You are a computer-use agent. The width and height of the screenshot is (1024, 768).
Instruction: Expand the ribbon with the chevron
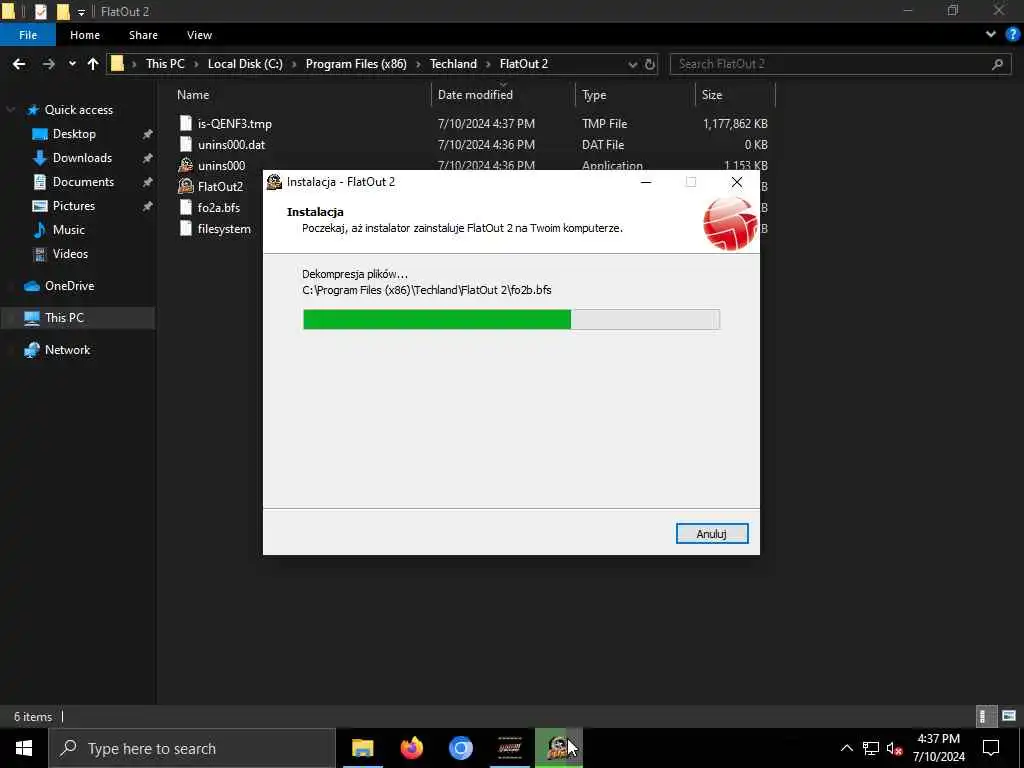[991, 35]
